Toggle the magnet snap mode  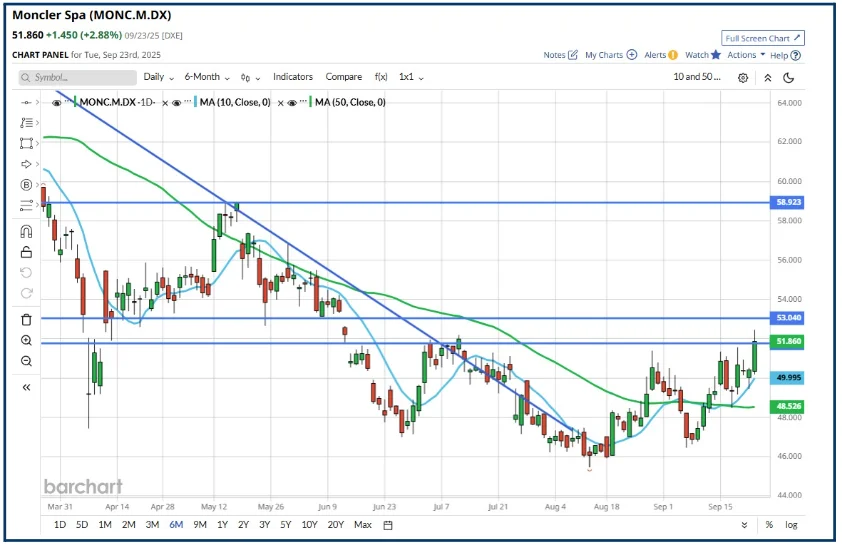click(x=26, y=231)
